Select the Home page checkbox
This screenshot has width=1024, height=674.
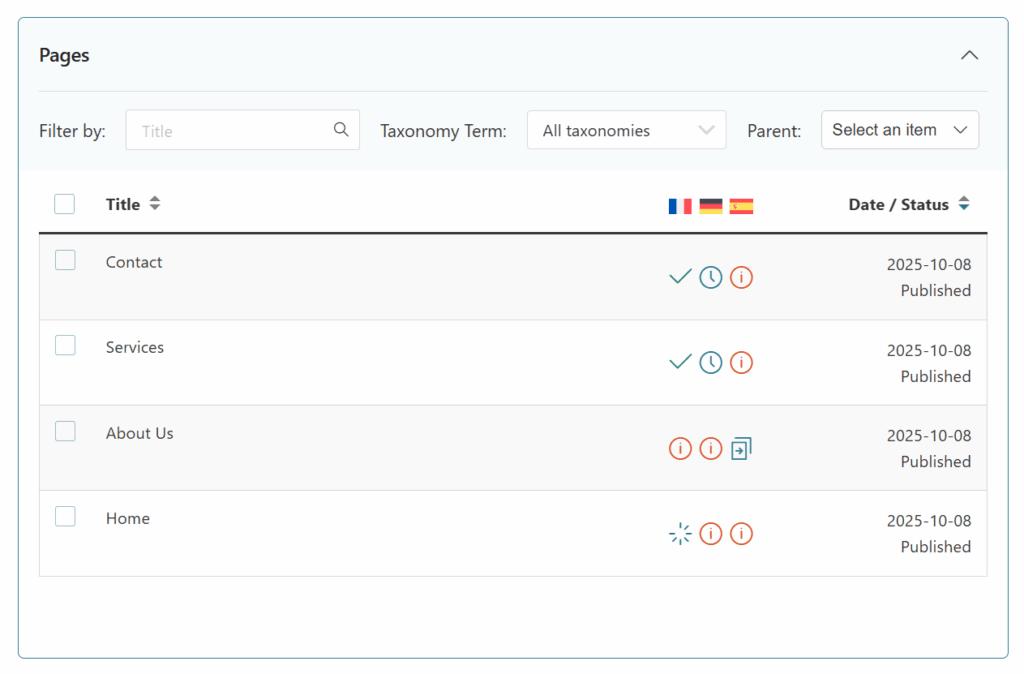65,517
